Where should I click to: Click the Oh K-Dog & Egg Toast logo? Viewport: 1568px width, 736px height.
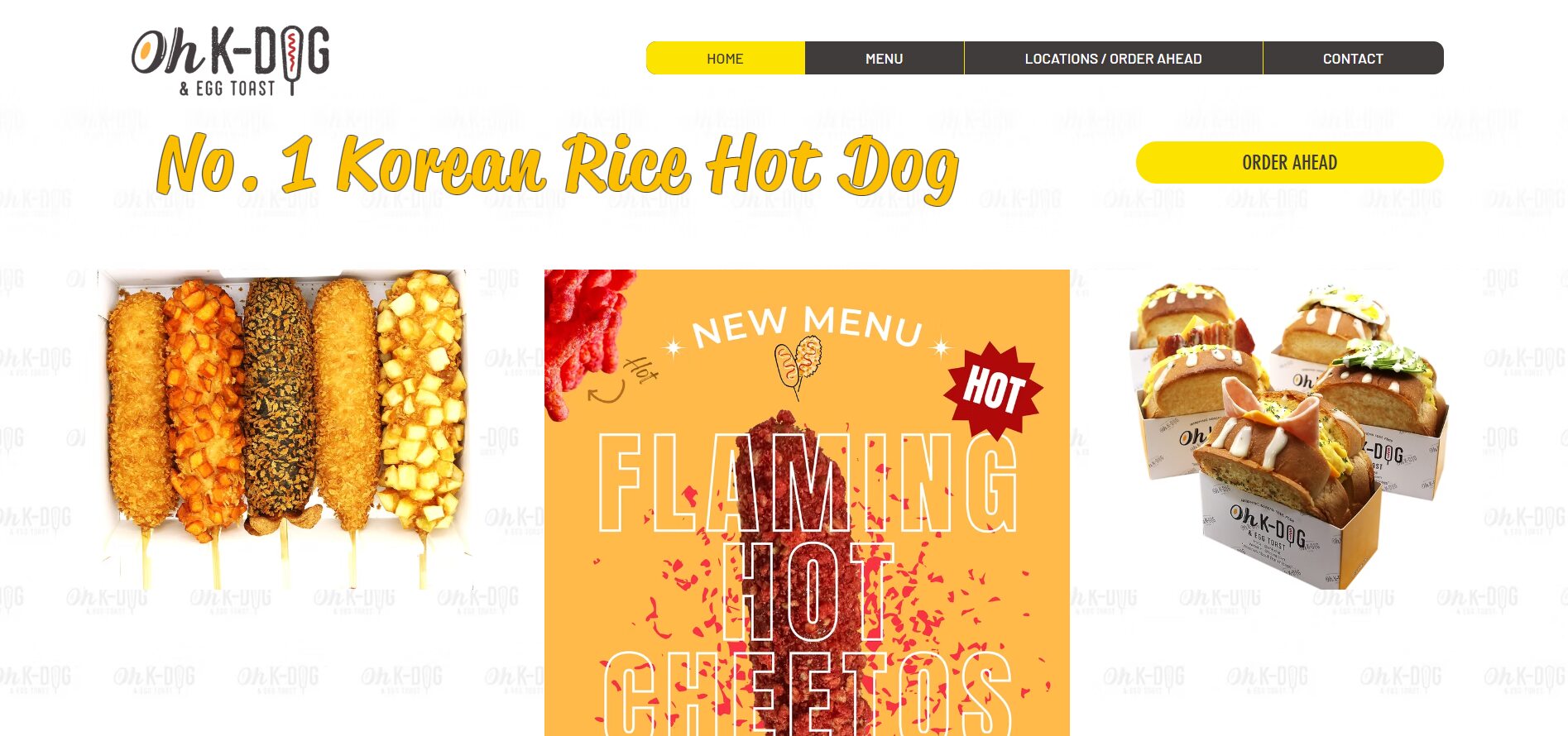click(x=231, y=60)
